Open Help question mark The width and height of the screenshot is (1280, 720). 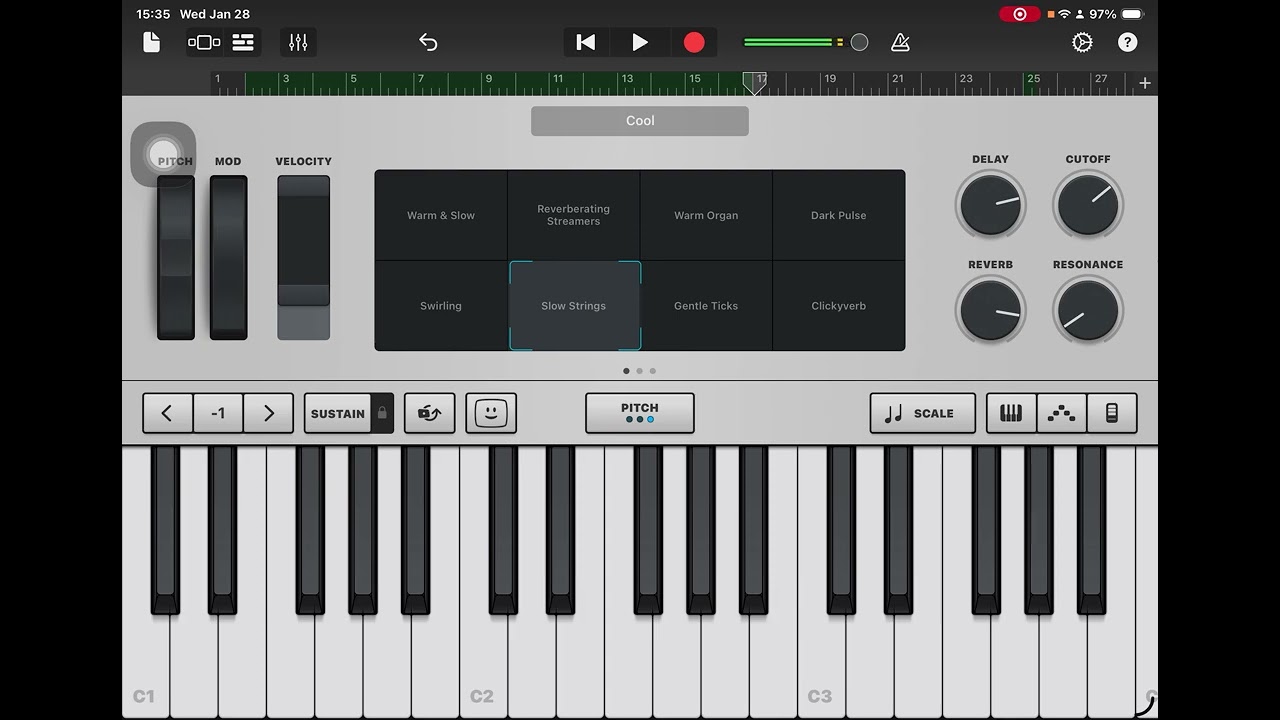(x=1127, y=42)
